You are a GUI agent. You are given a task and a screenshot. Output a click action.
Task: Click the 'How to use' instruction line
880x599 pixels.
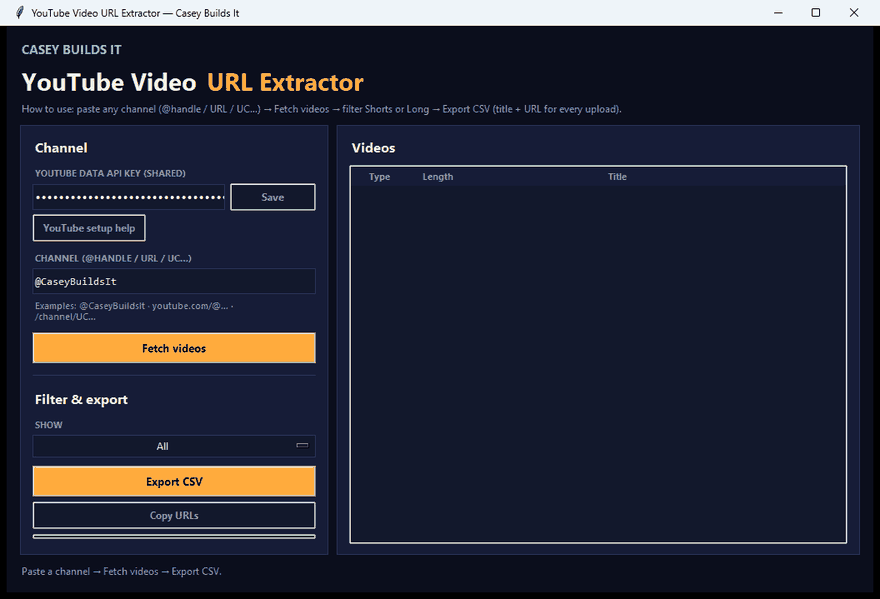322,109
